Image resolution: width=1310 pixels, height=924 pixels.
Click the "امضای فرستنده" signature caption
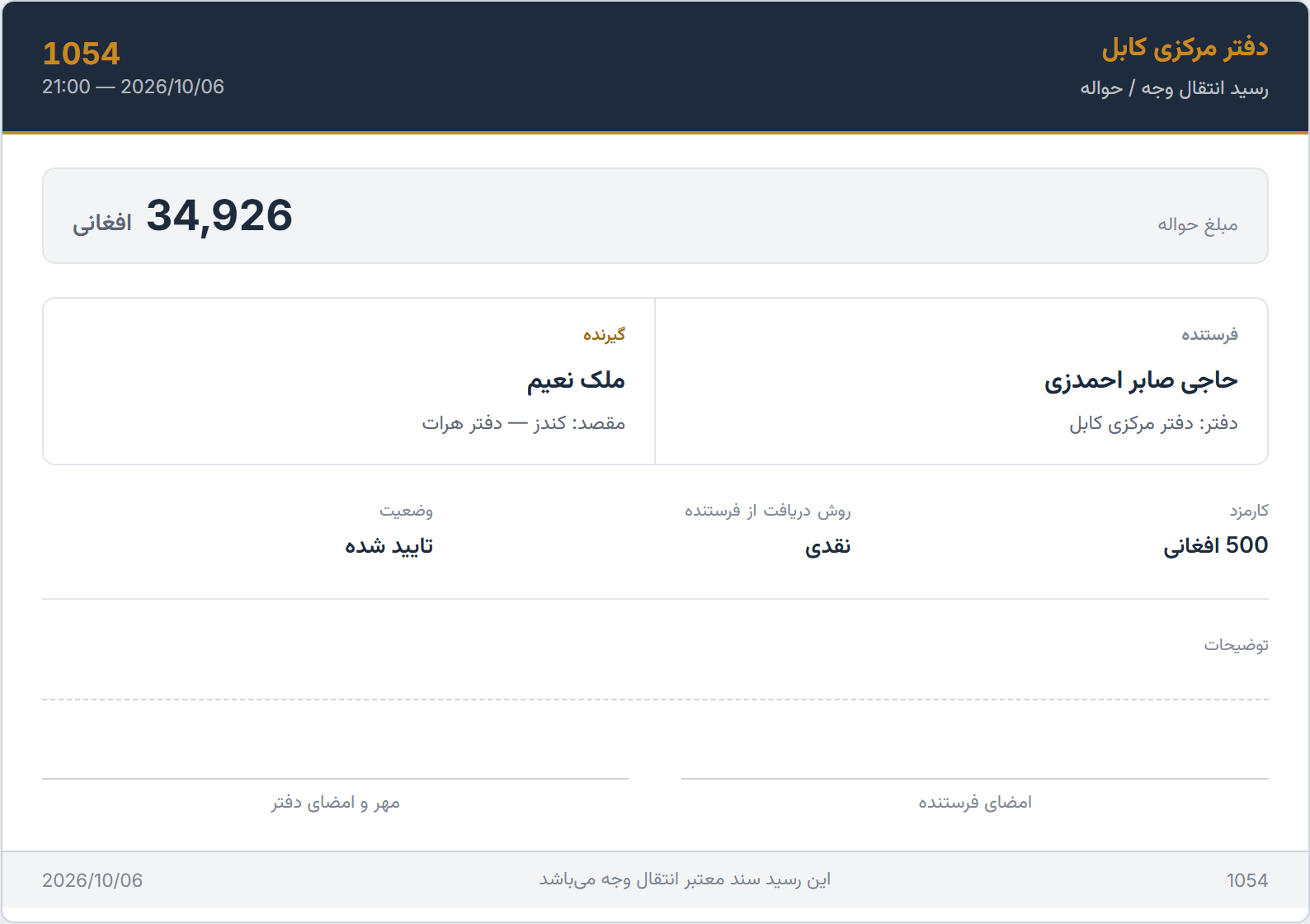(975, 802)
